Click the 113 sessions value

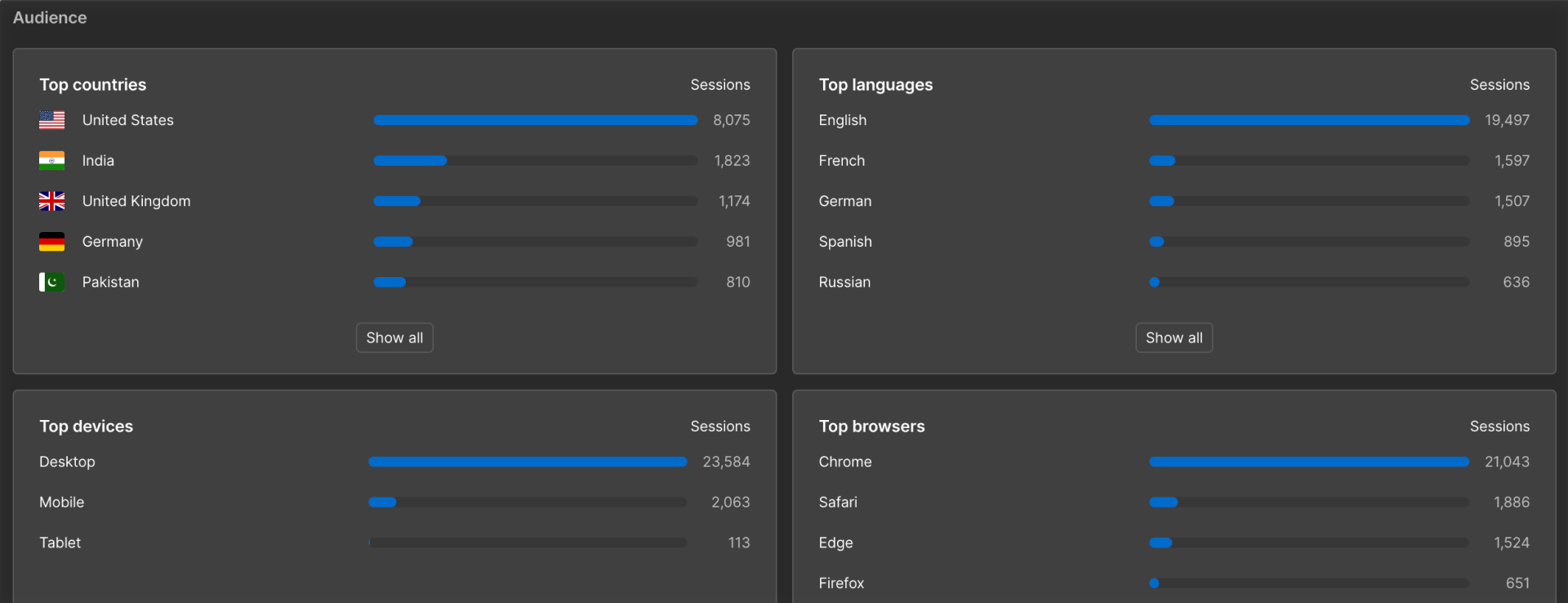point(739,543)
